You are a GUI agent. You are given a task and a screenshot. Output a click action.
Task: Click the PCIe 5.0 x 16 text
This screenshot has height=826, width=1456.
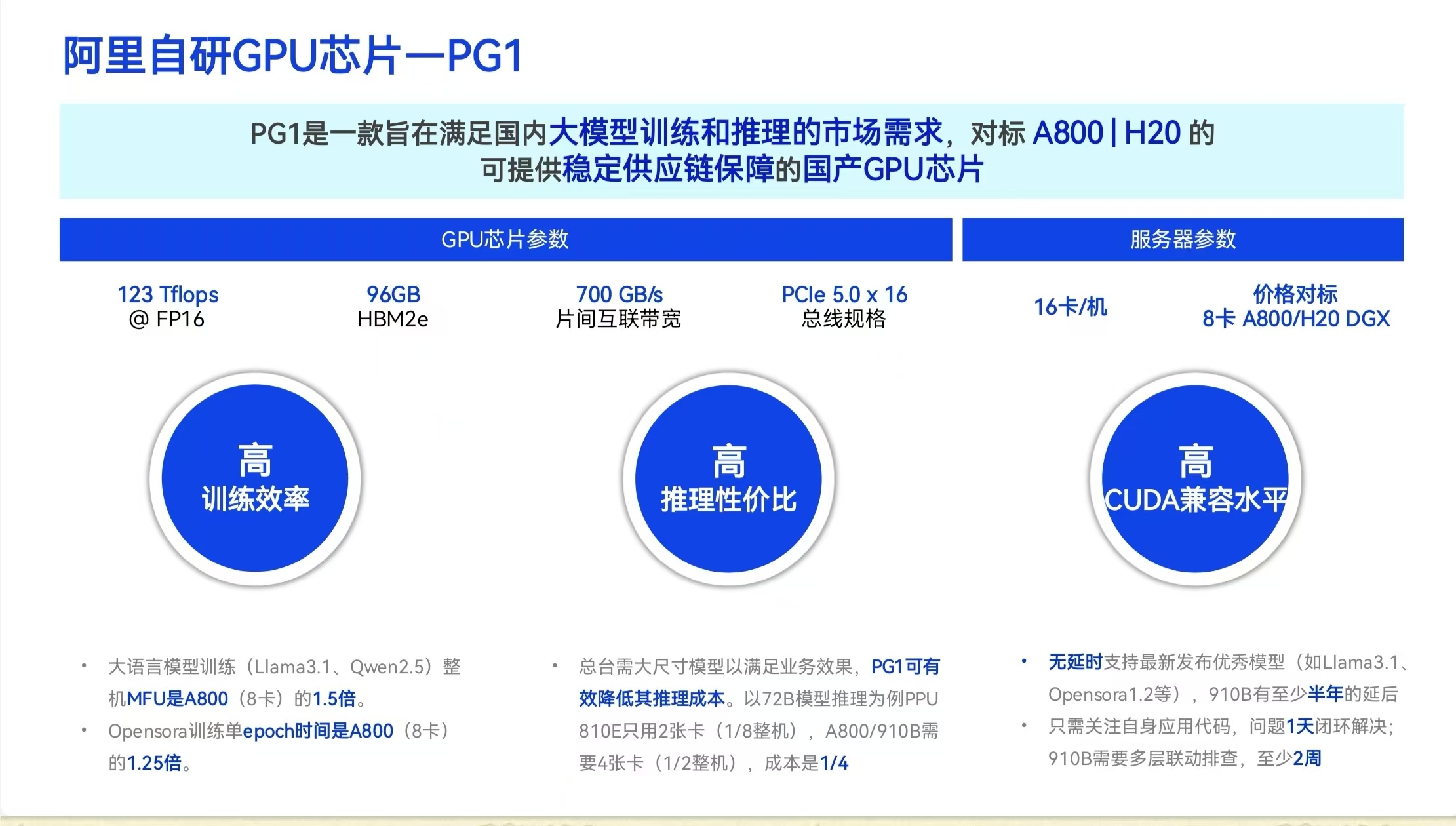844,294
